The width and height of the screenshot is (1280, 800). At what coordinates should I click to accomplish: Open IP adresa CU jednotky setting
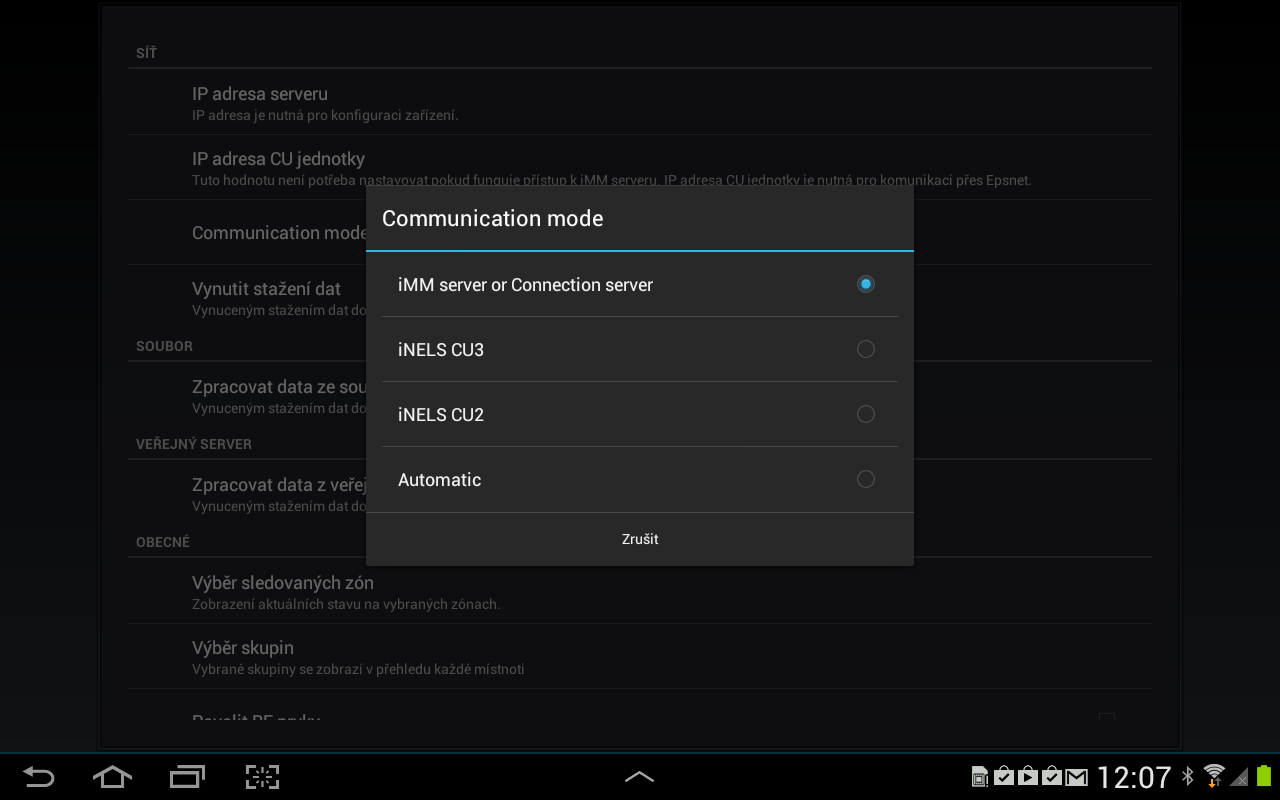pos(640,167)
